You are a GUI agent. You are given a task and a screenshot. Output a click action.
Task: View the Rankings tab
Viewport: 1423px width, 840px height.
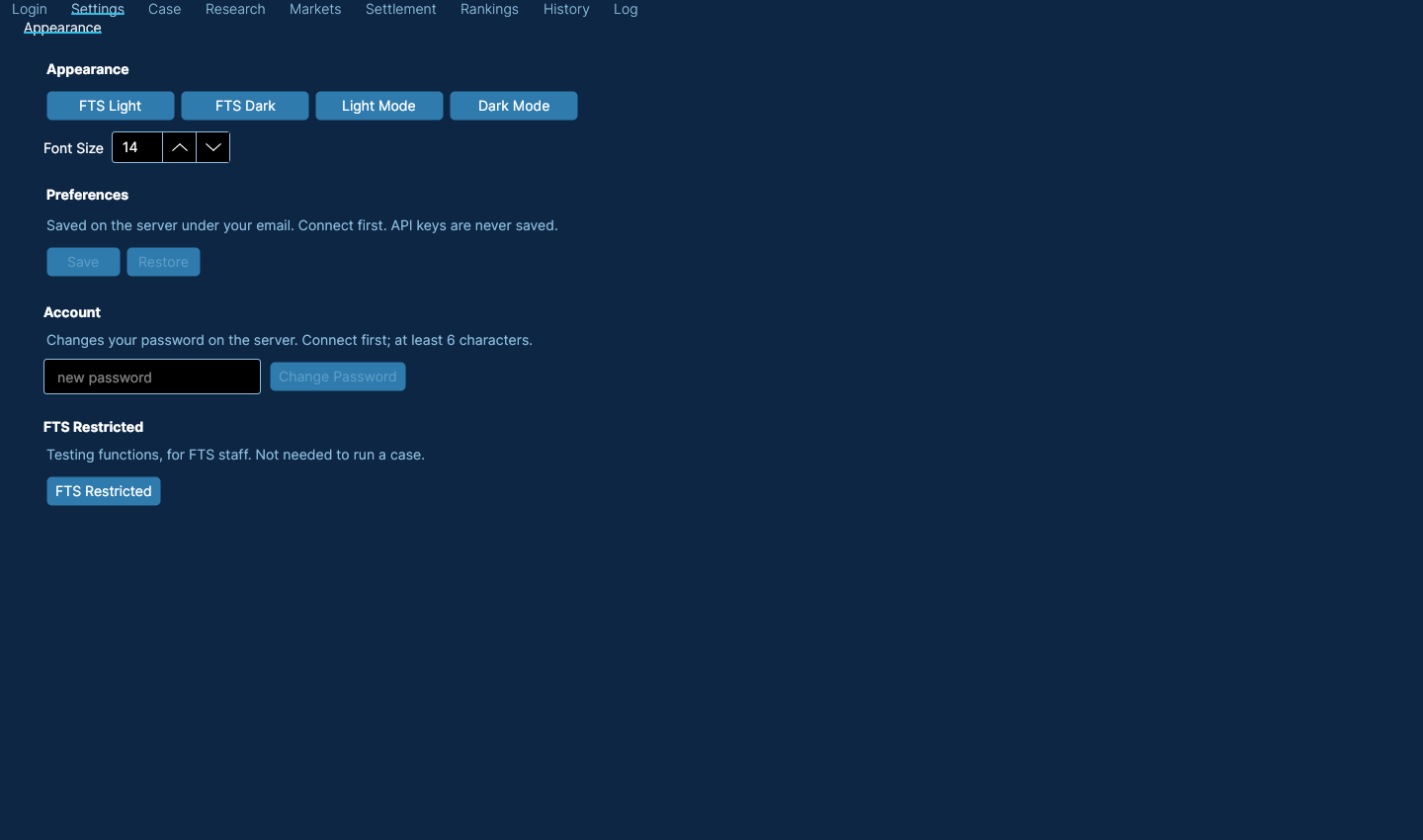point(489,9)
